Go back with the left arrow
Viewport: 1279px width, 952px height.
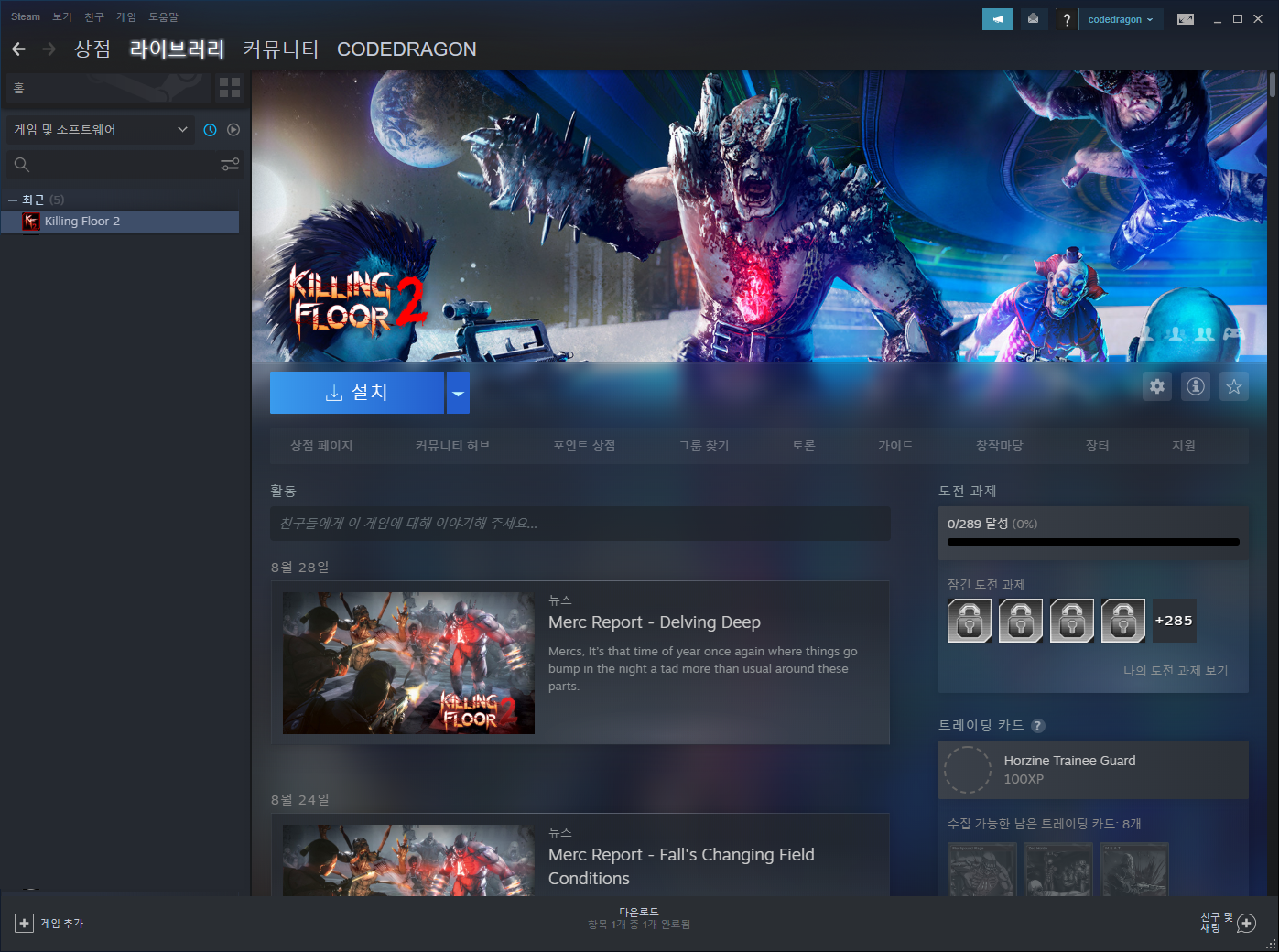pos(19,49)
